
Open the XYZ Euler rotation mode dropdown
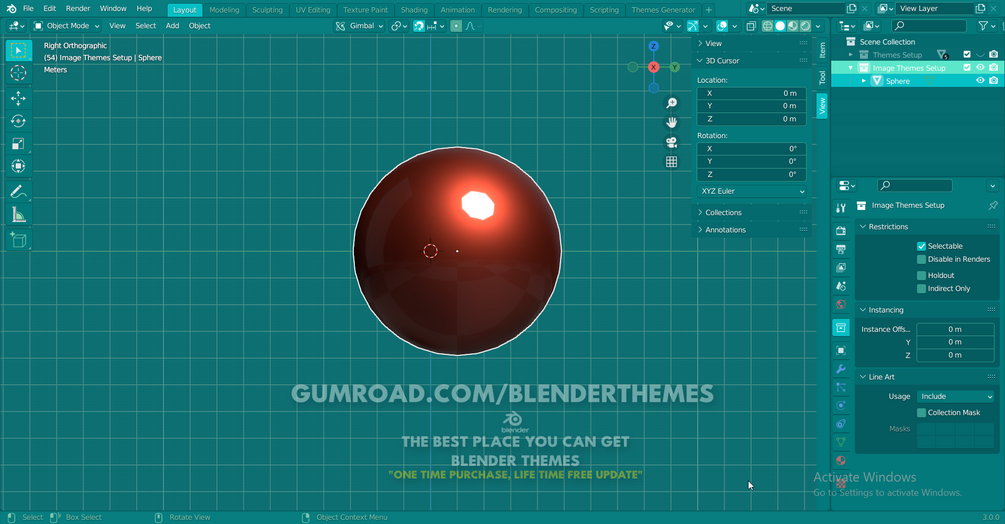752,192
